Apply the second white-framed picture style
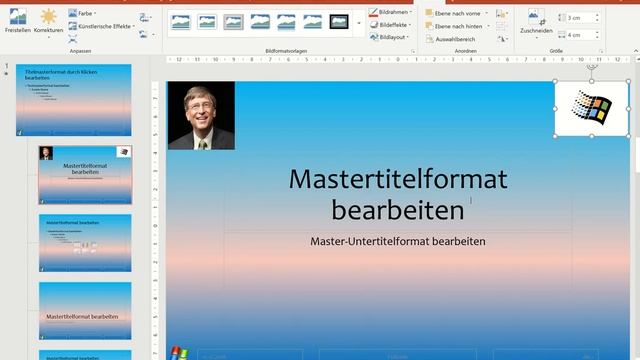This screenshot has width=640, height=360. pyautogui.click(x=207, y=22)
